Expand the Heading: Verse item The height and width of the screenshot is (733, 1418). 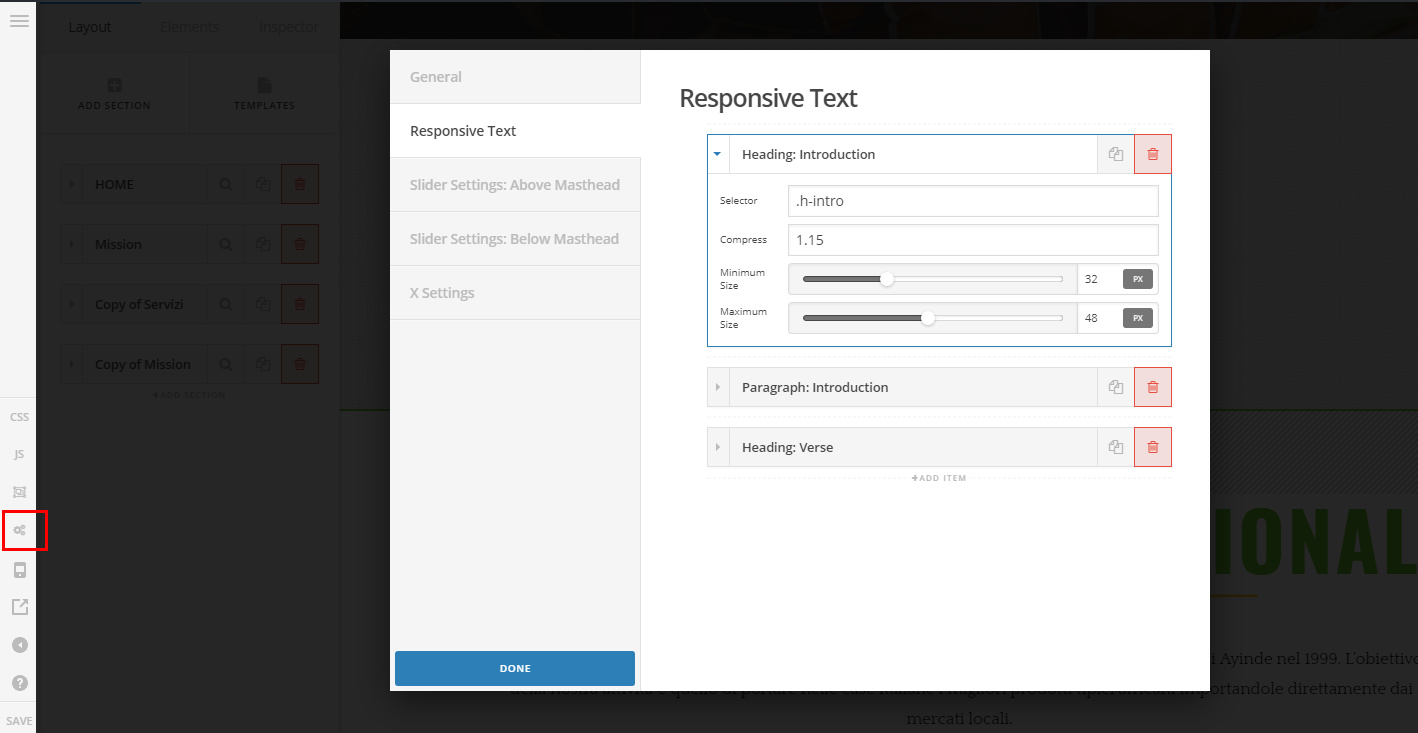coord(718,447)
